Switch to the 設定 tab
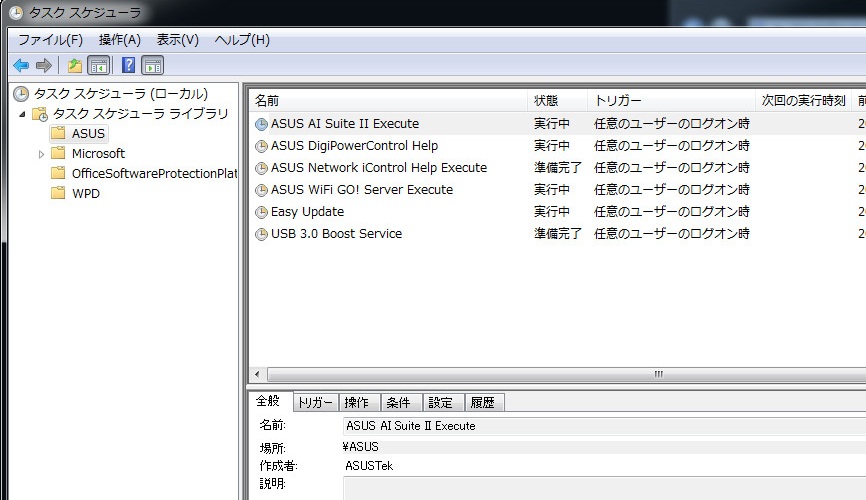866x500 pixels. point(441,403)
